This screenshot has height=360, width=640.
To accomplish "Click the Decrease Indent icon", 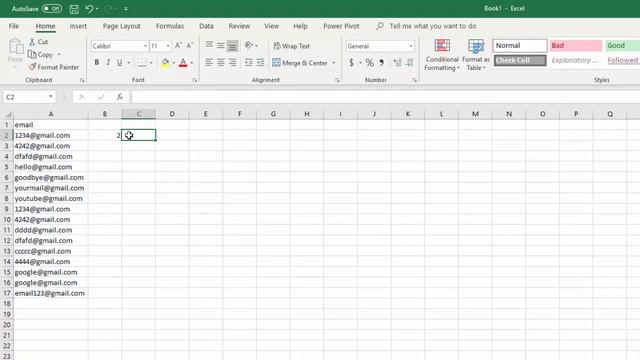I will pos(248,62).
